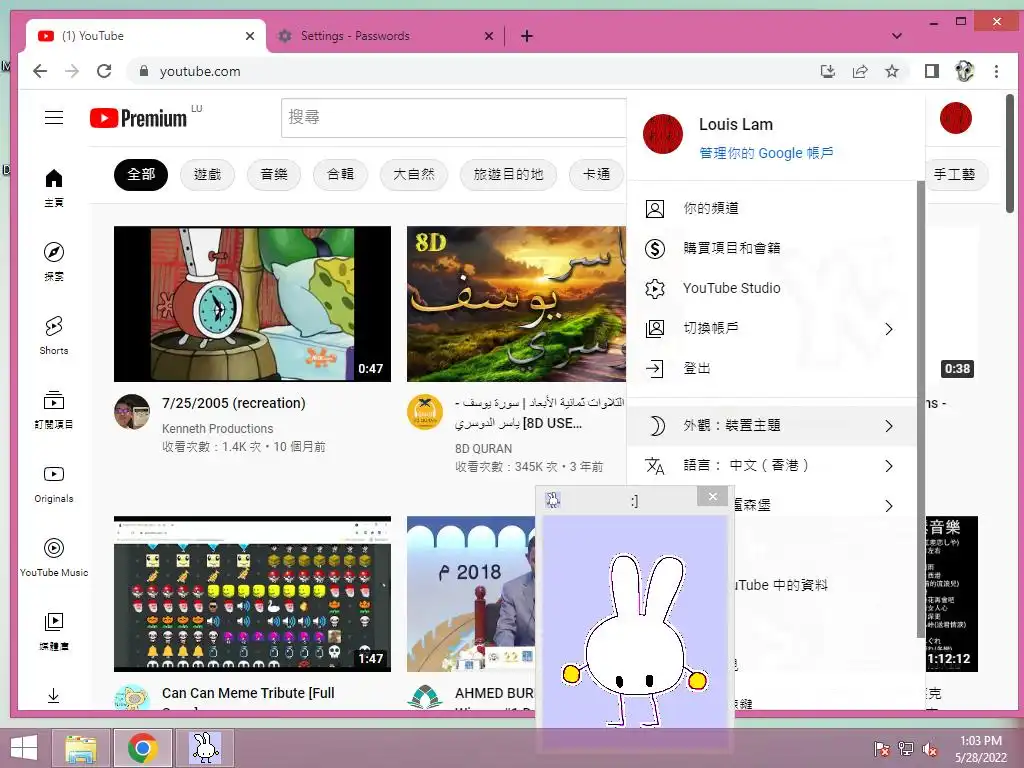Click the Windows Start button
1024x768 pixels.
24,748
